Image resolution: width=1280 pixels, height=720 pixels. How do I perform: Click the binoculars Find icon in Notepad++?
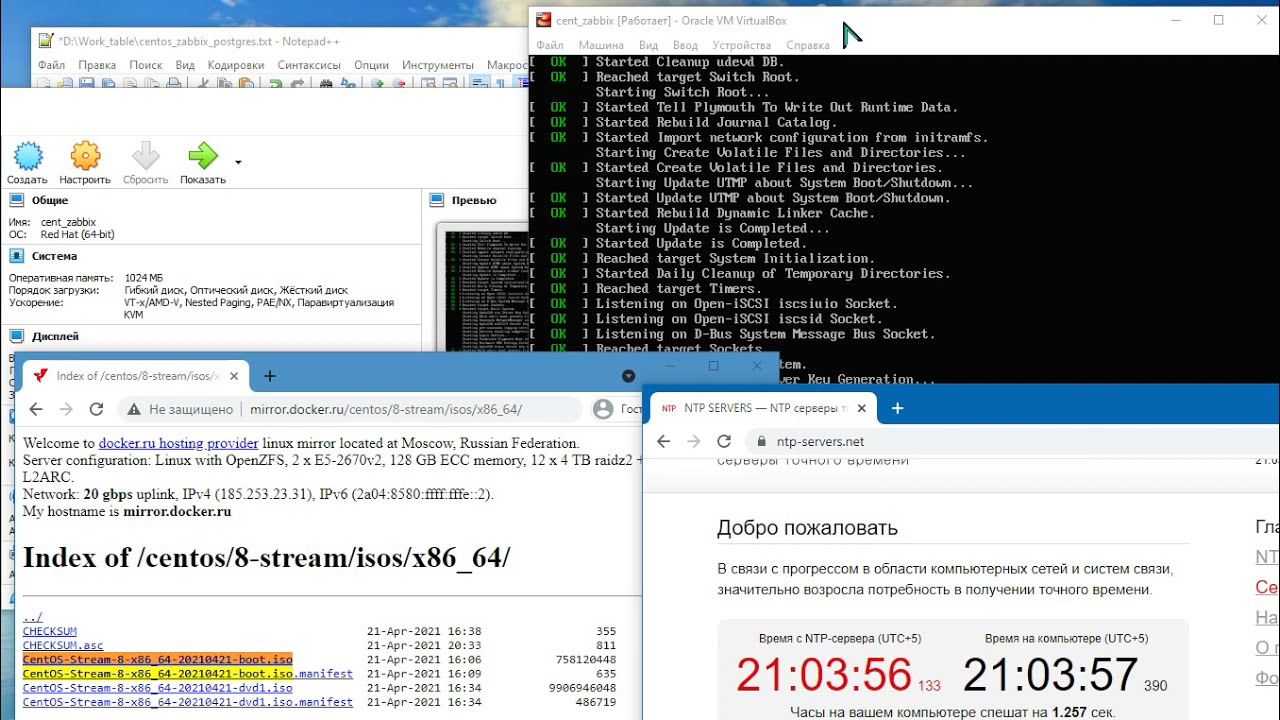[326, 84]
